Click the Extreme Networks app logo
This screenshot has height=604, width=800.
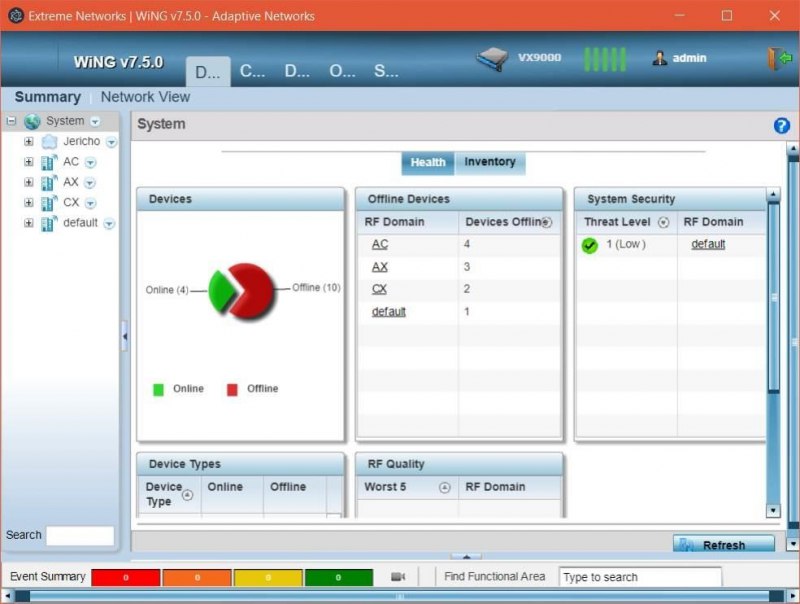coord(16,15)
